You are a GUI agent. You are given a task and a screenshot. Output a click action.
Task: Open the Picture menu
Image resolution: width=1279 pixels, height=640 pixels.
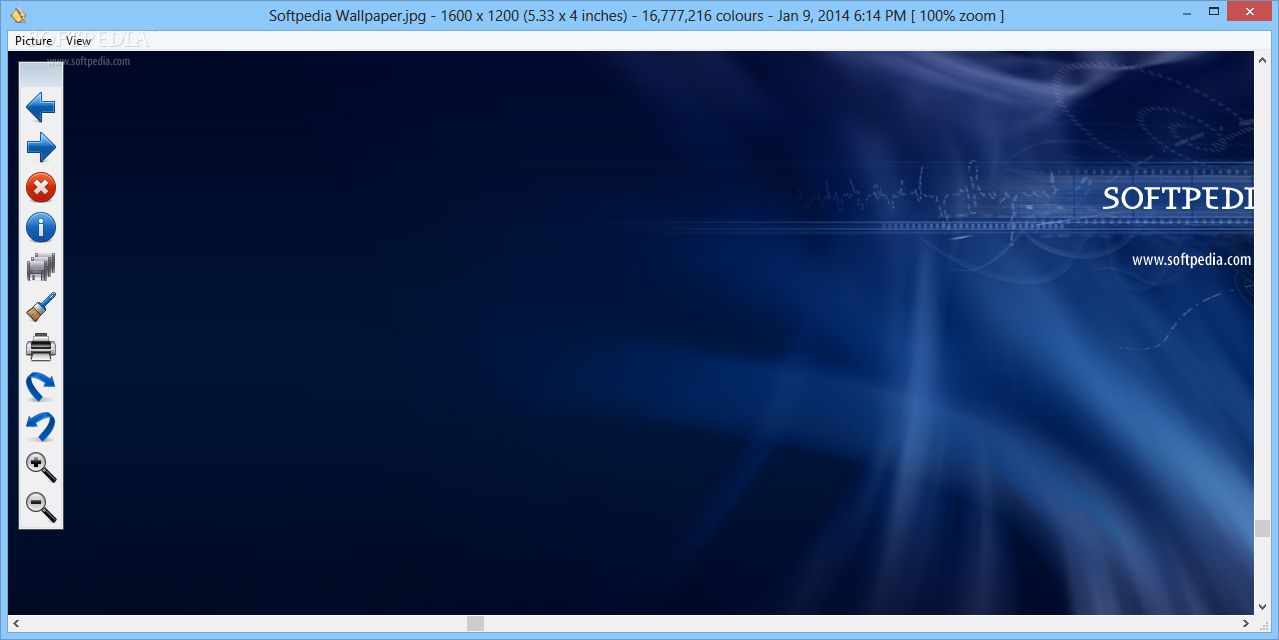click(x=33, y=41)
